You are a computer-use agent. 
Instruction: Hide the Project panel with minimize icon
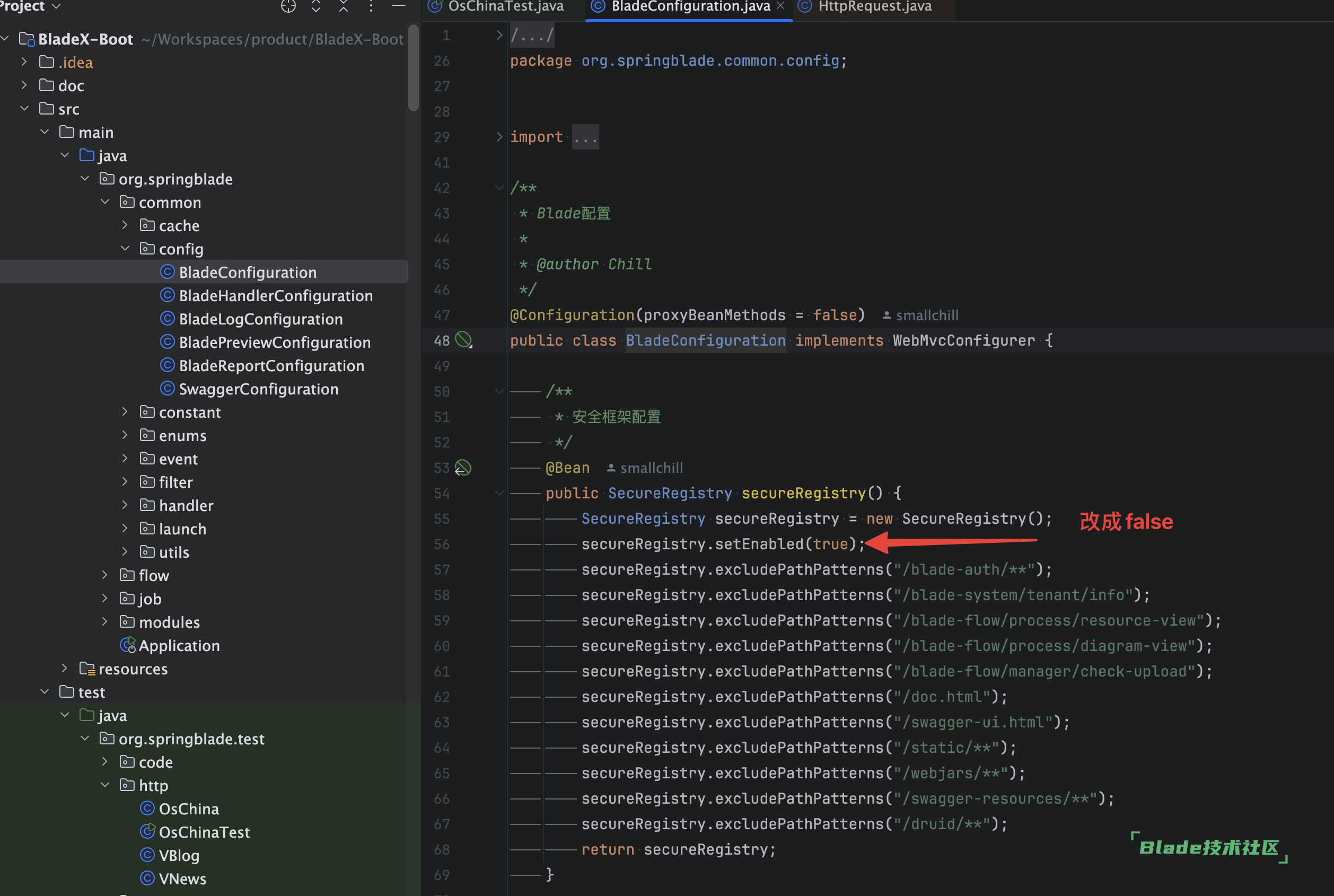(399, 6)
